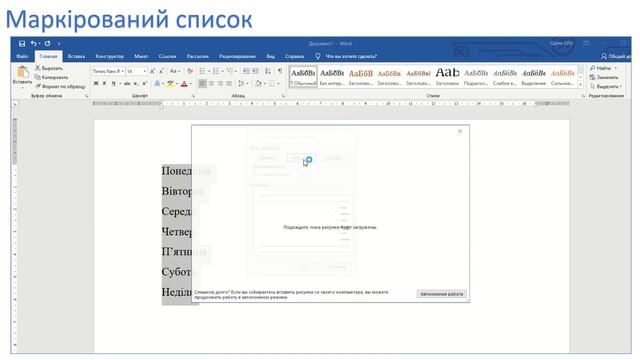
Task: Increase the font size
Action: point(152,71)
